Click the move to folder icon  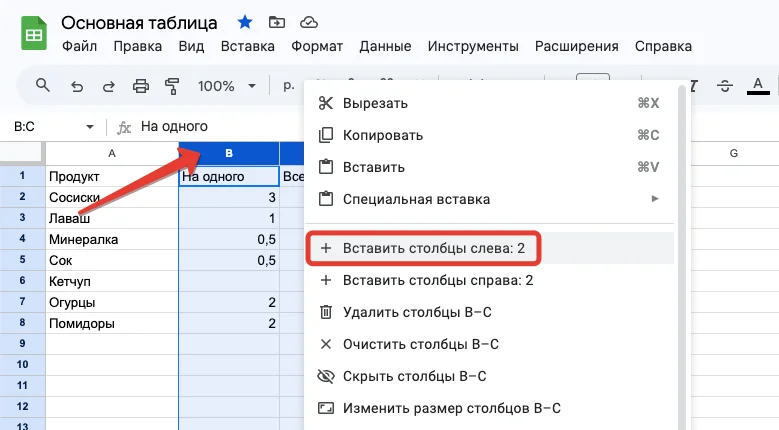pos(276,22)
